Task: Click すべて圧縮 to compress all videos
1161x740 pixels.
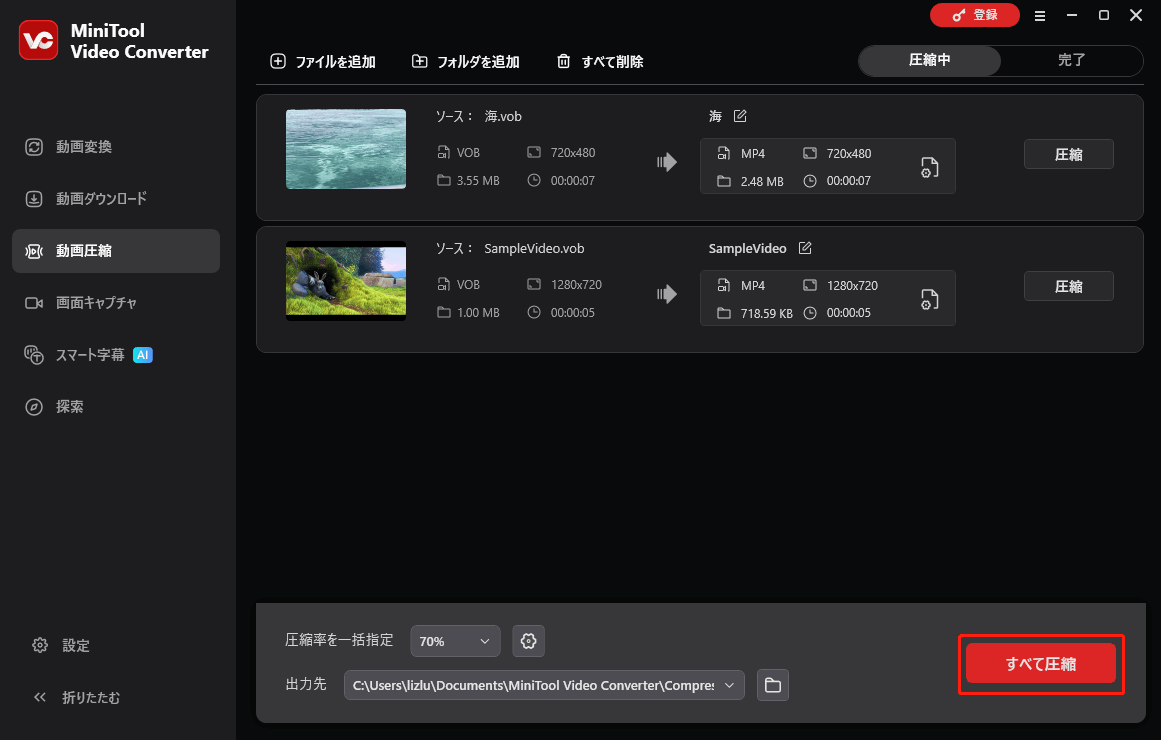Action: point(1040,663)
